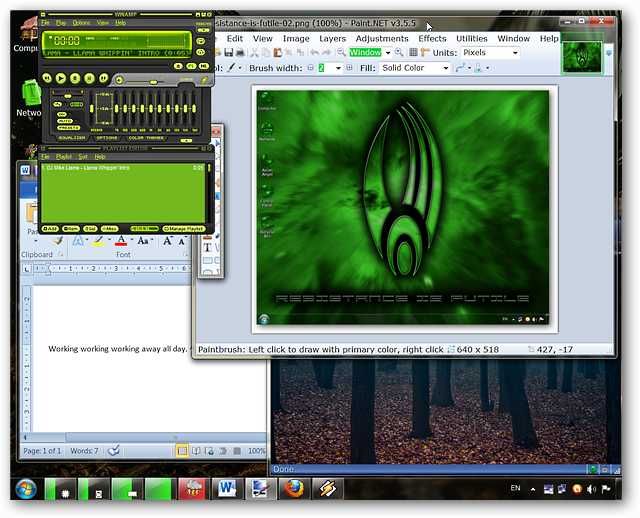Switch to Winamp Color Themes tab
This screenshot has height=518, width=640.
coord(146,138)
